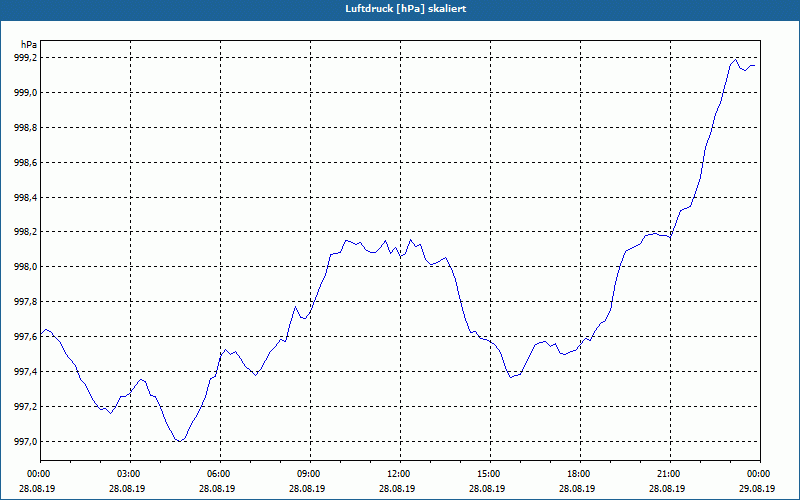
Task: Click the pressure curve peak near 23:10
Action: click(735, 60)
